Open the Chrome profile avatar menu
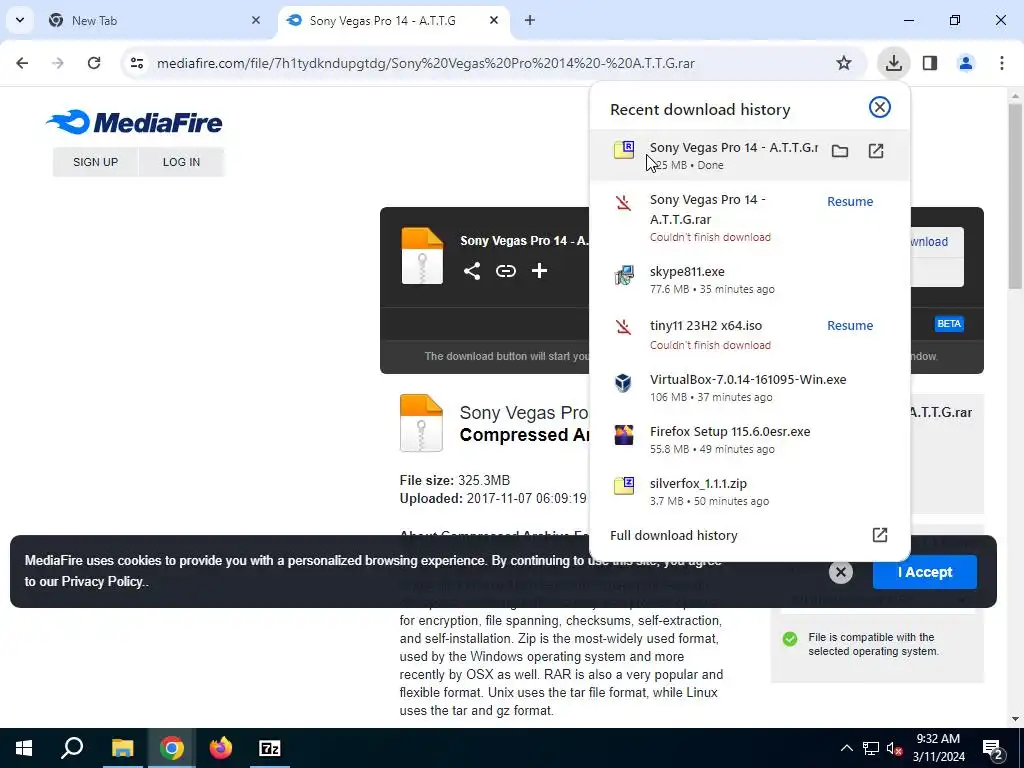The width and height of the screenshot is (1024, 768). click(x=965, y=63)
